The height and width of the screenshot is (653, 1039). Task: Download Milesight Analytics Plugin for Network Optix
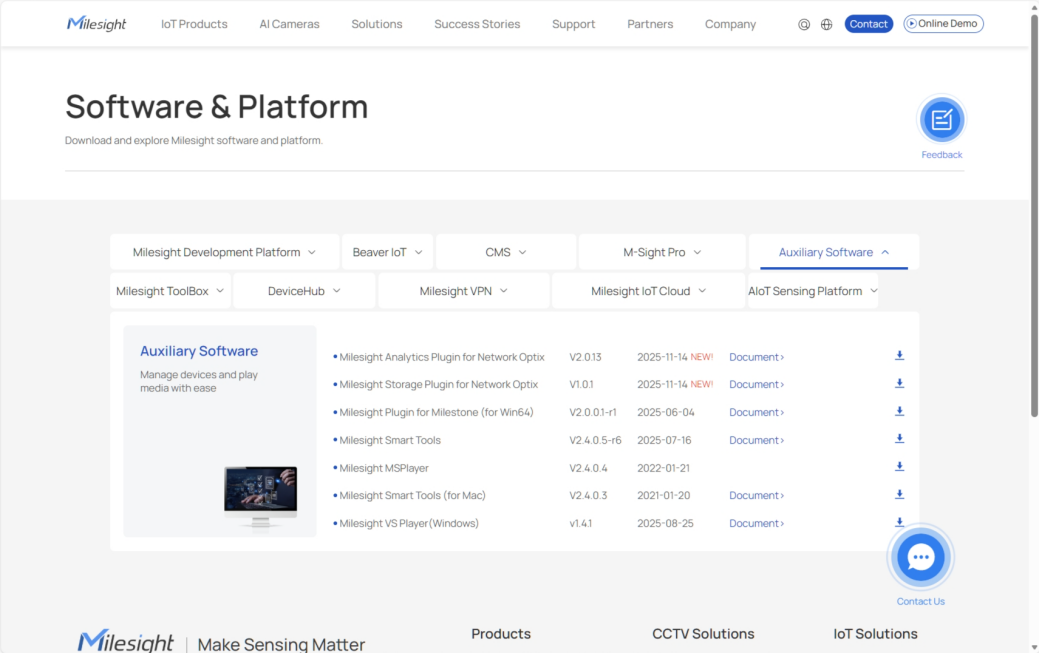[x=899, y=355]
